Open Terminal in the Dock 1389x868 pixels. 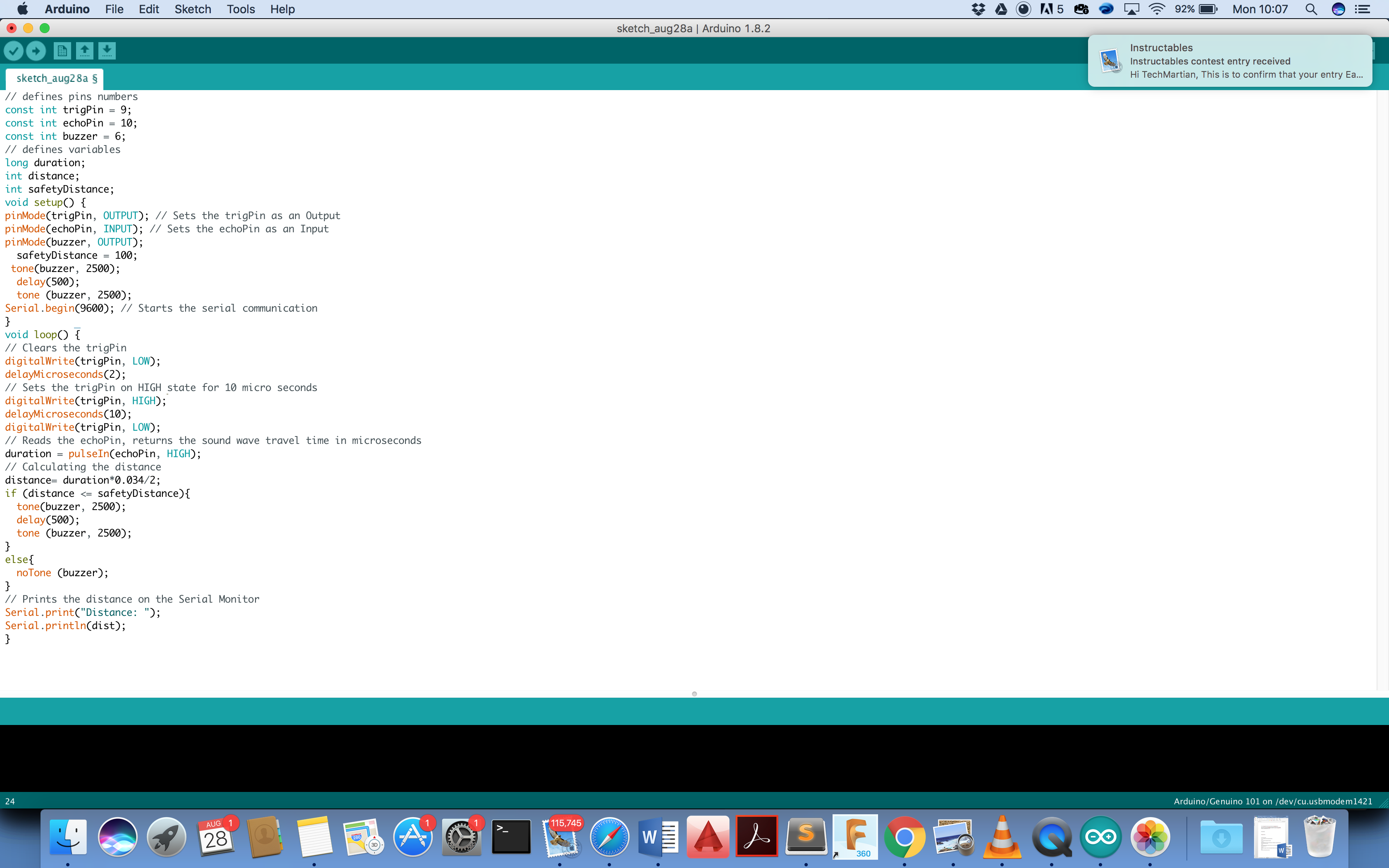[511, 837]
